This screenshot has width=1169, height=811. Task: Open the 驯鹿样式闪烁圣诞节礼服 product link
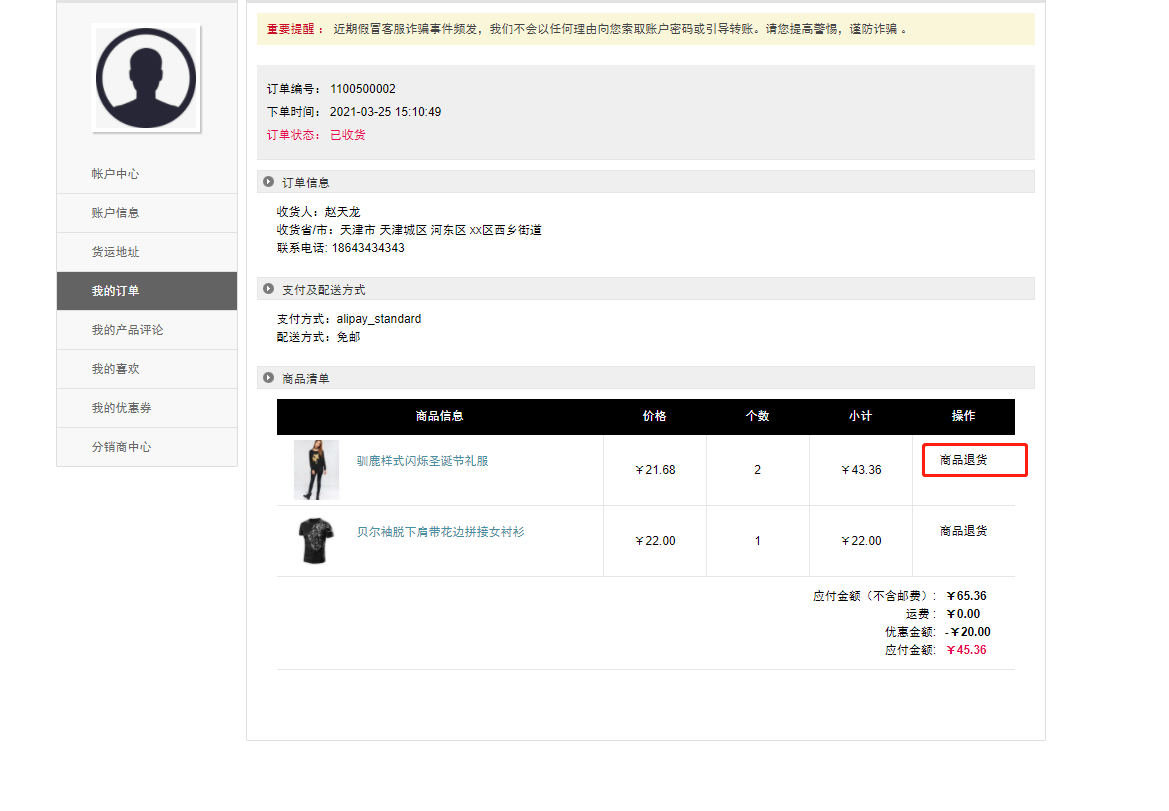[423, 462]
